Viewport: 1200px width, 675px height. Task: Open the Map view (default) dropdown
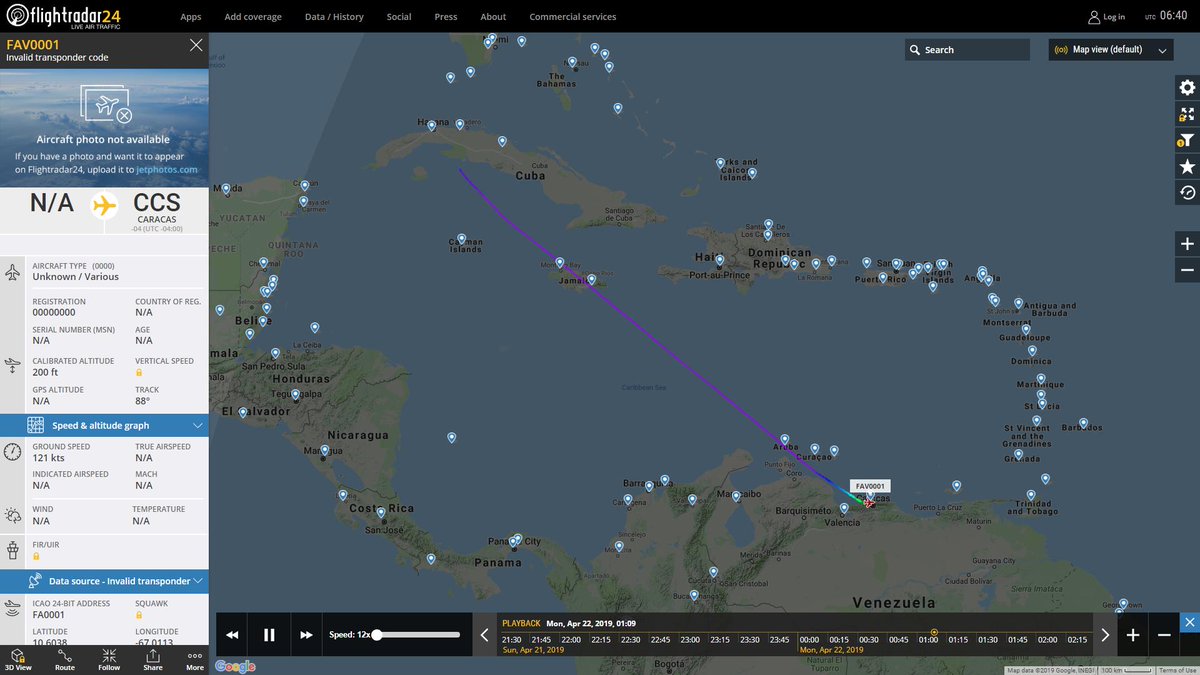(x=1110, y=50)
